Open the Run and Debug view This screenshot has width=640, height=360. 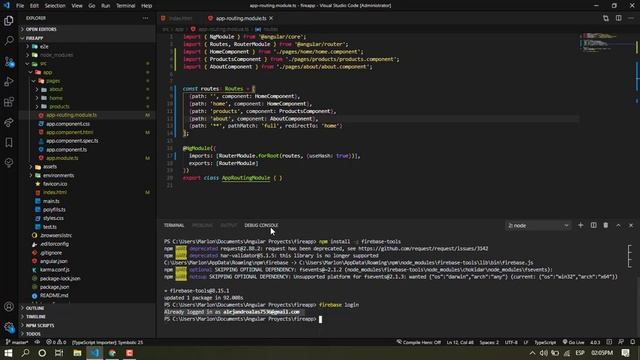pyautogui.click(x=9, y=82)
